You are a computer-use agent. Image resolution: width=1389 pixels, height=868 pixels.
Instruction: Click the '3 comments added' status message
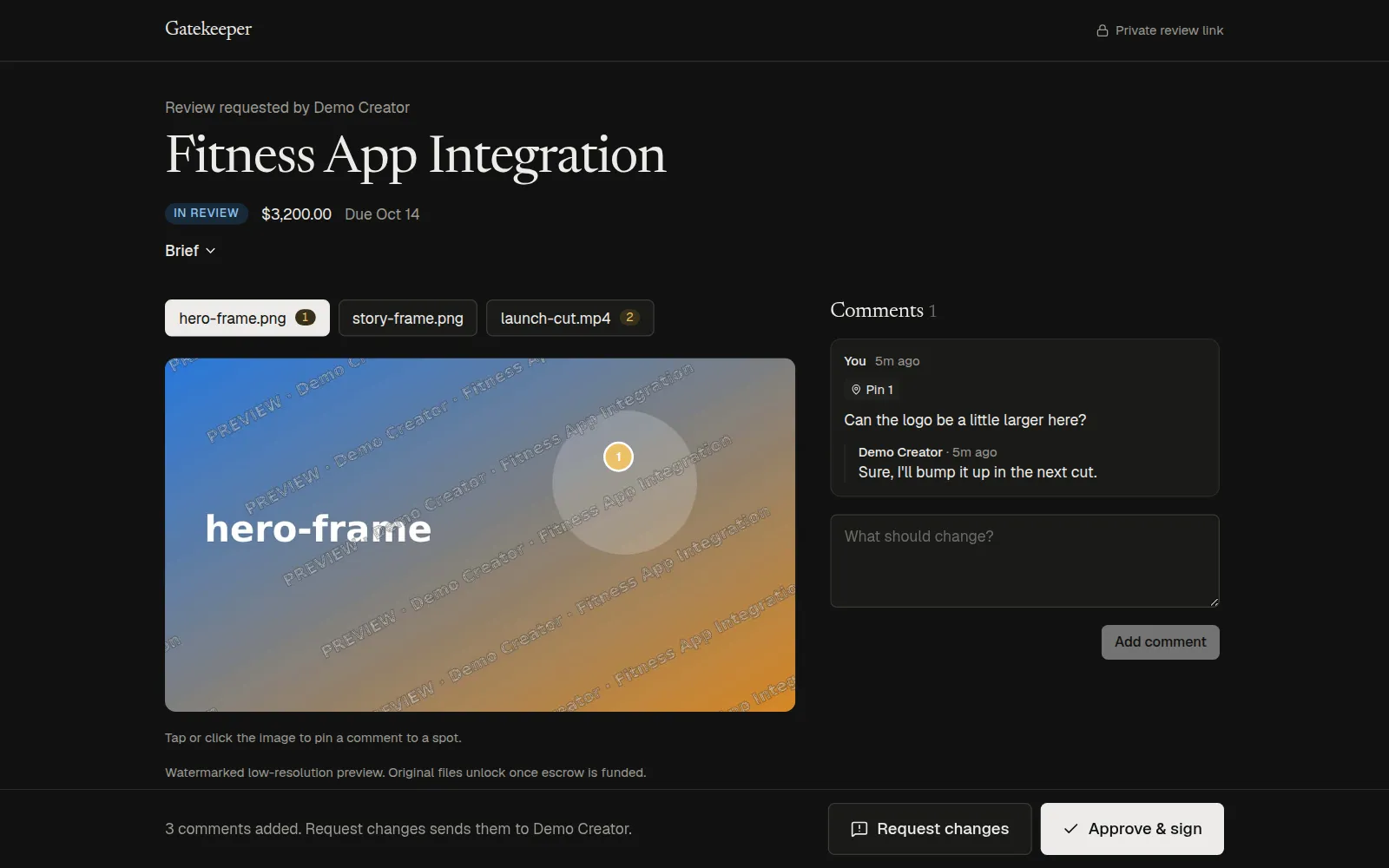point(398,829)
